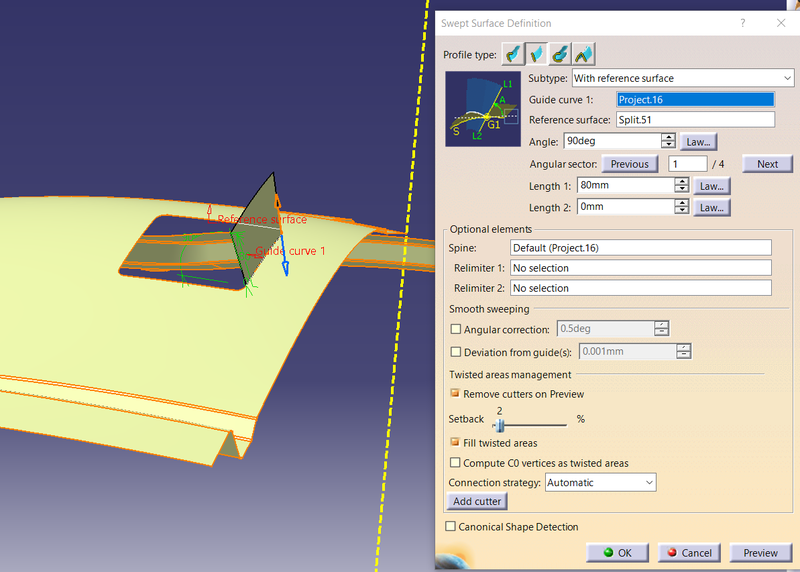Enable Canonical Shape Detection

[x=450, y=527]
